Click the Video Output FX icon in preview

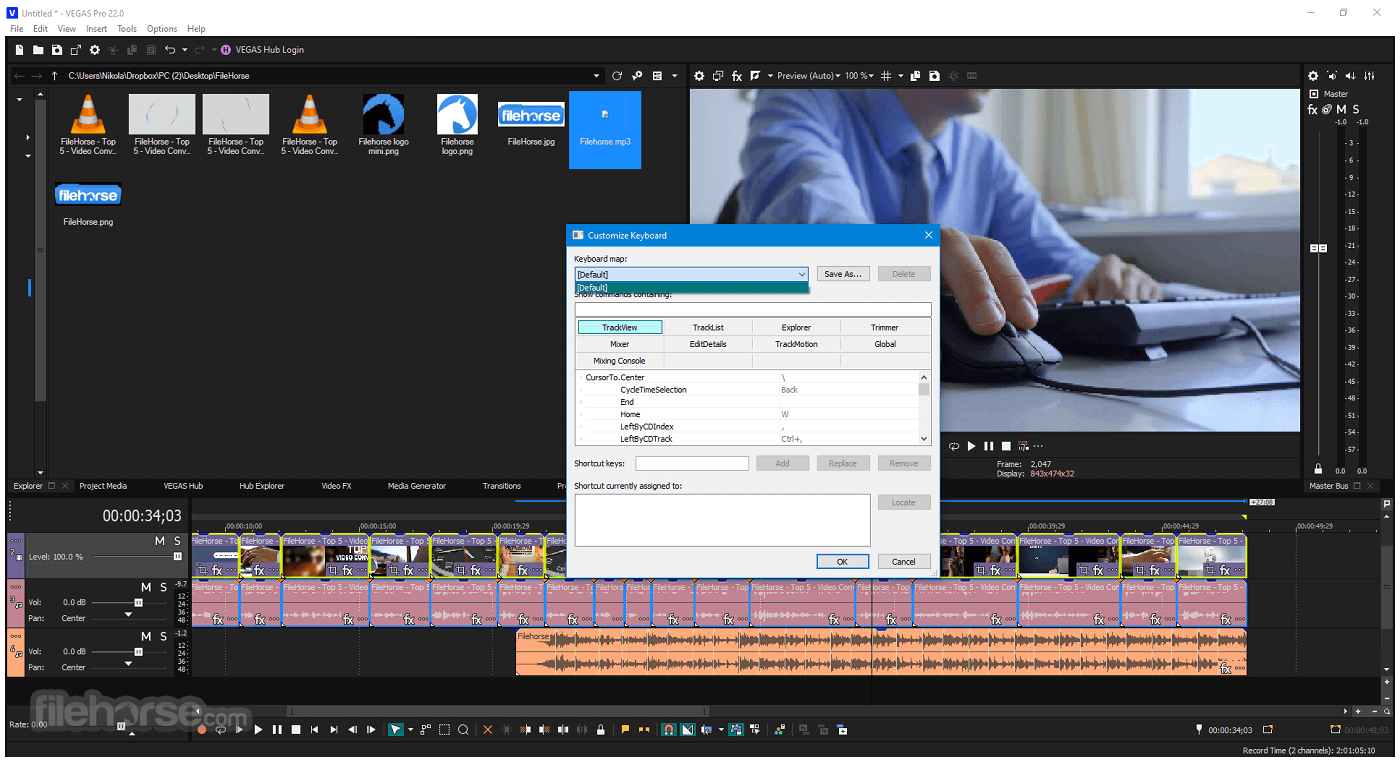tap(737, 76)
